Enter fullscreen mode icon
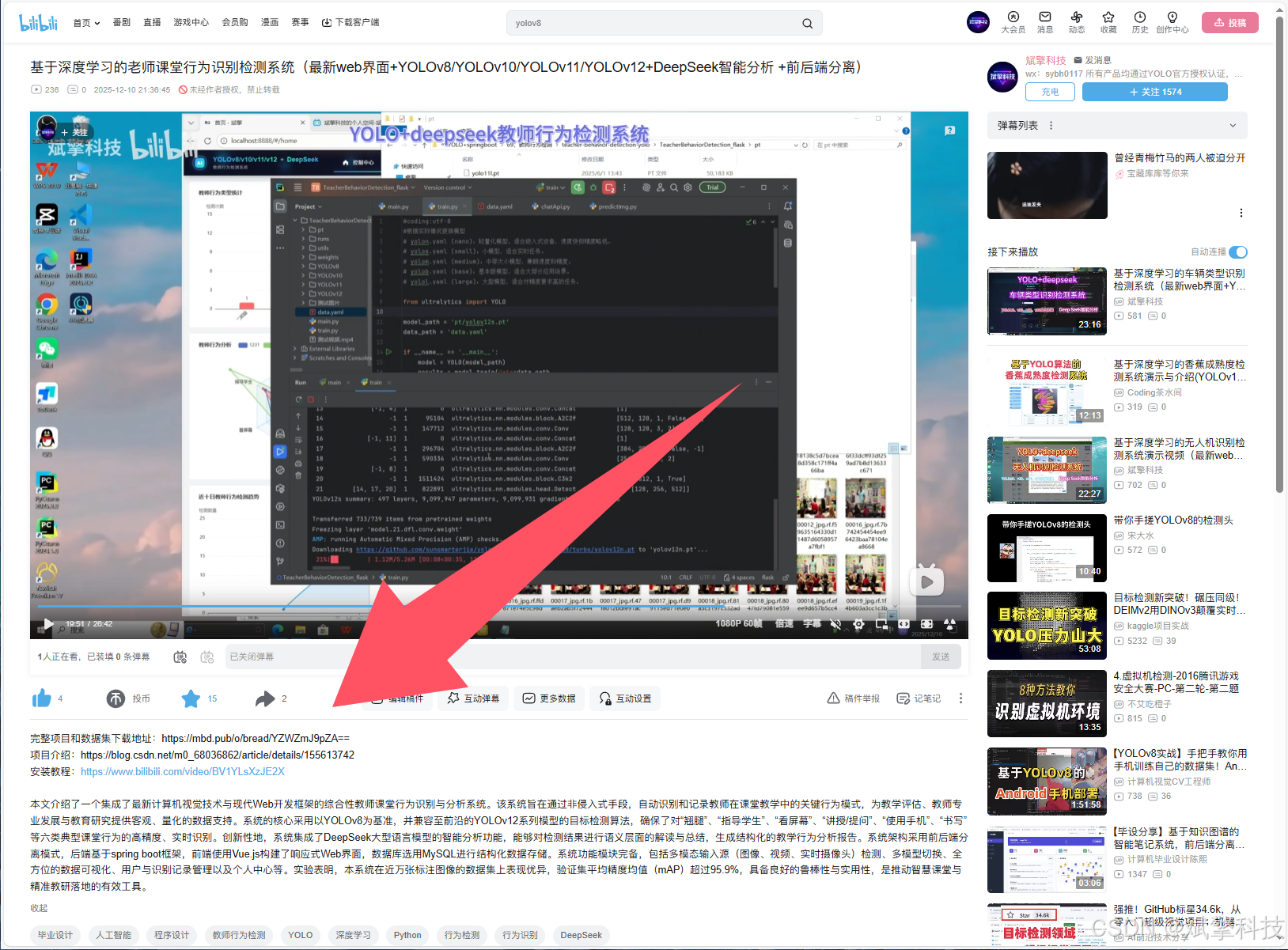 (950, 624)
